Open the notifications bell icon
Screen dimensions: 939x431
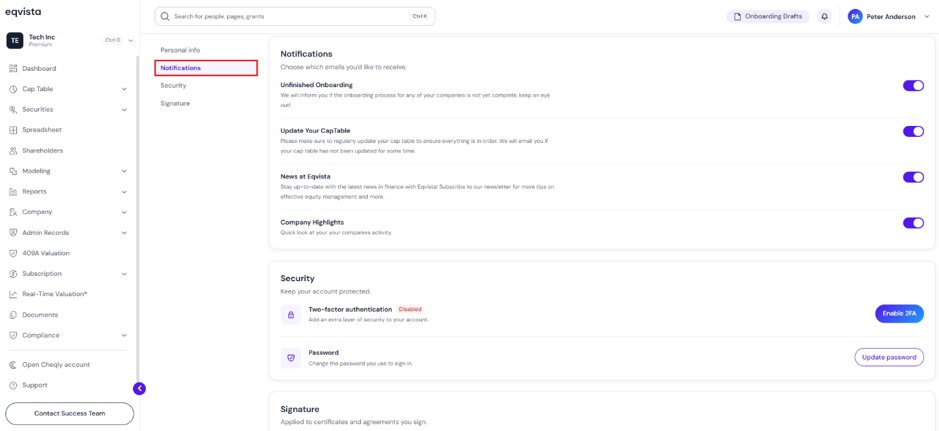tap(825, 17)
